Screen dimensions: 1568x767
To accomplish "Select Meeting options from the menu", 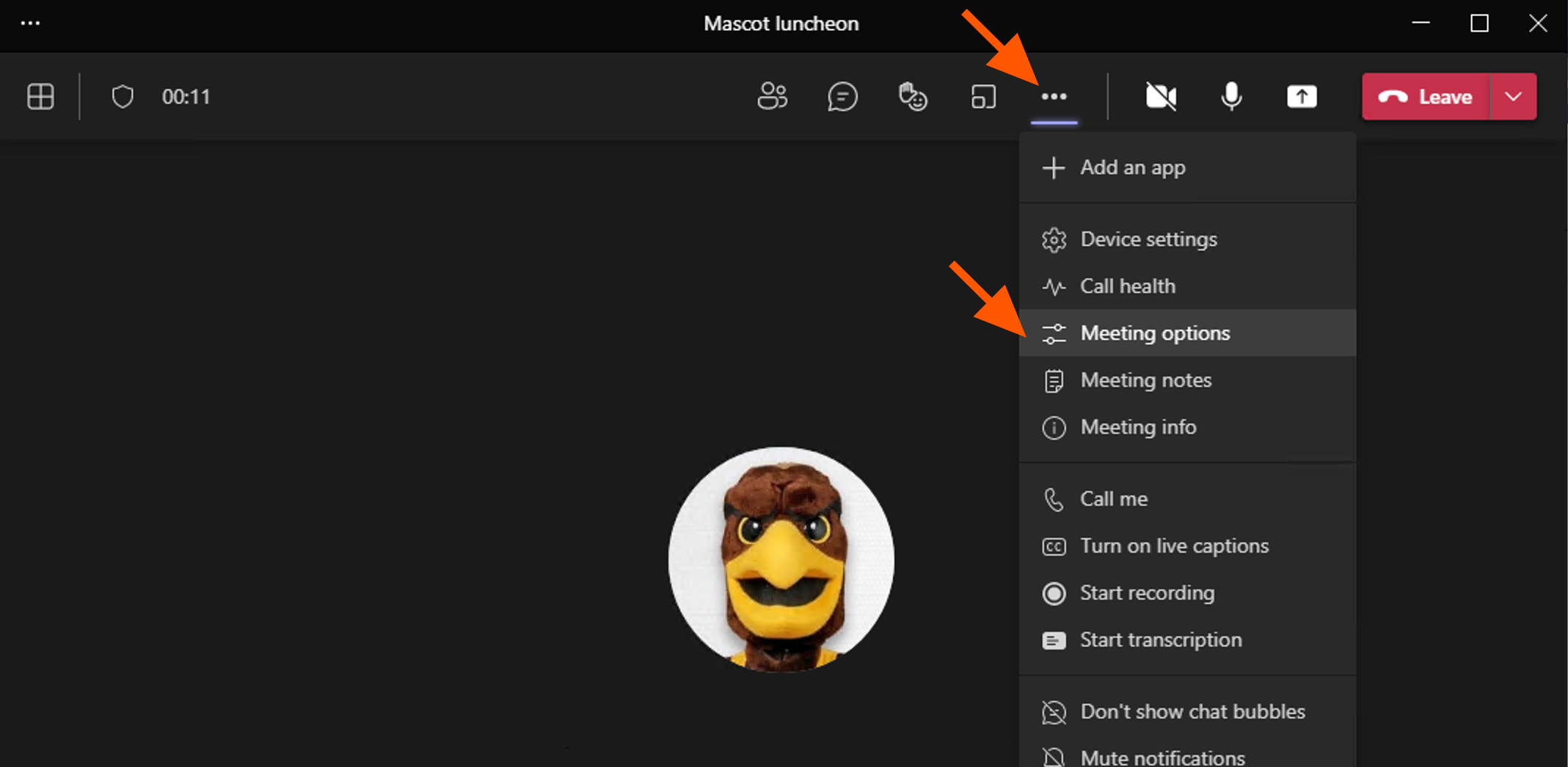I will [x=1154, y=333].
